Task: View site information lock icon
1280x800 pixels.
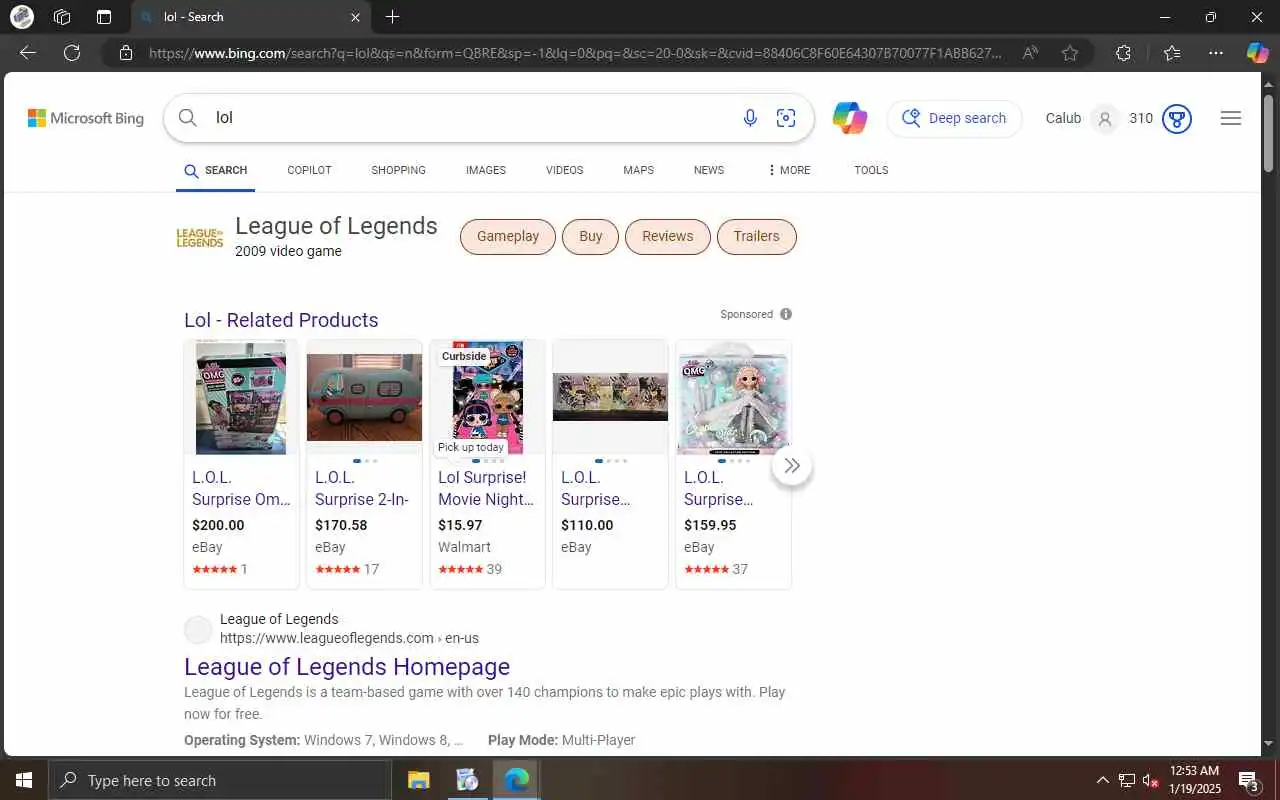Action: click(x=125, y=53)
